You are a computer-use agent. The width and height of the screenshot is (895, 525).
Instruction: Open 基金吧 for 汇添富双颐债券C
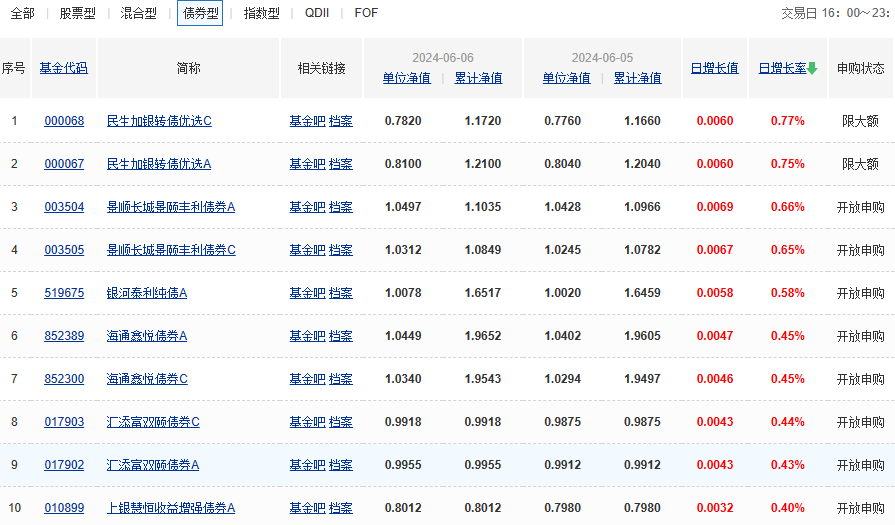[x=307, y=422]
